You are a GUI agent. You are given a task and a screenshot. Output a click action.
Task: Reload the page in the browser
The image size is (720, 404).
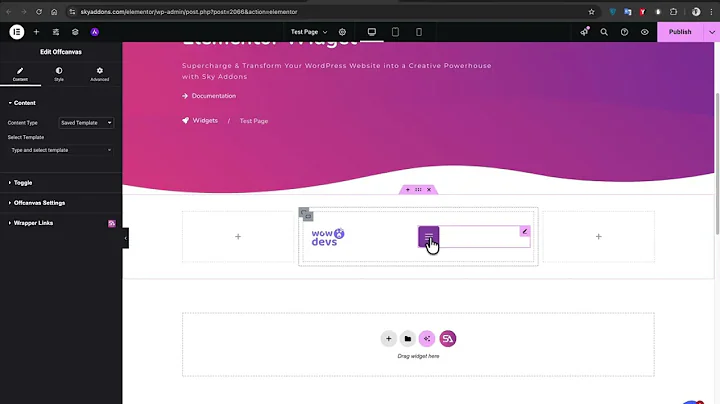click(39, 11)
